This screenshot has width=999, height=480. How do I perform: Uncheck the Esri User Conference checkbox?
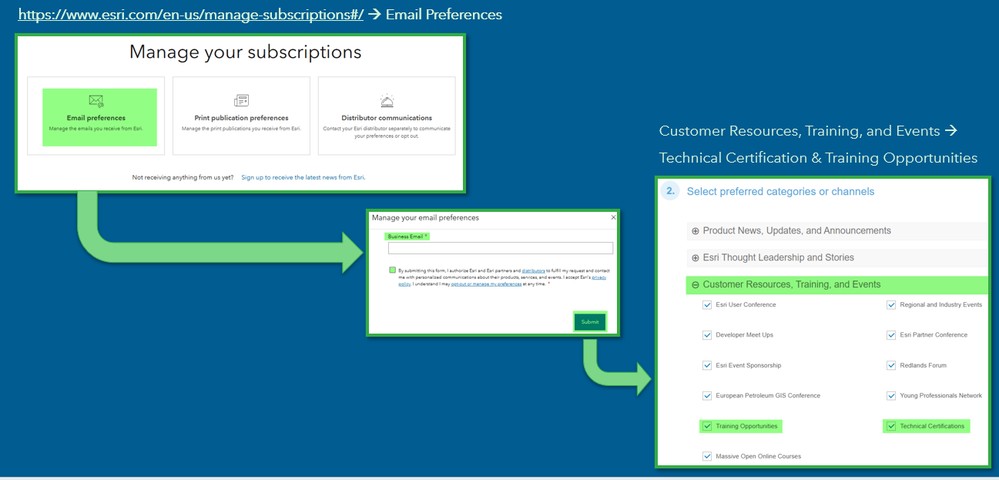click(x=707, y=305)
